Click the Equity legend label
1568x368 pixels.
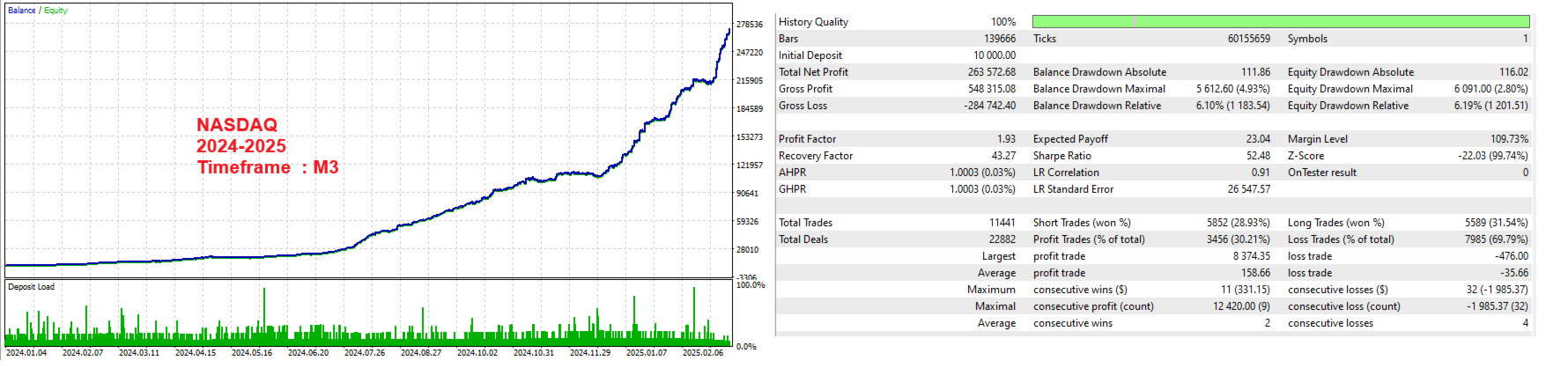pyautogui.click(x=55, y=11)
